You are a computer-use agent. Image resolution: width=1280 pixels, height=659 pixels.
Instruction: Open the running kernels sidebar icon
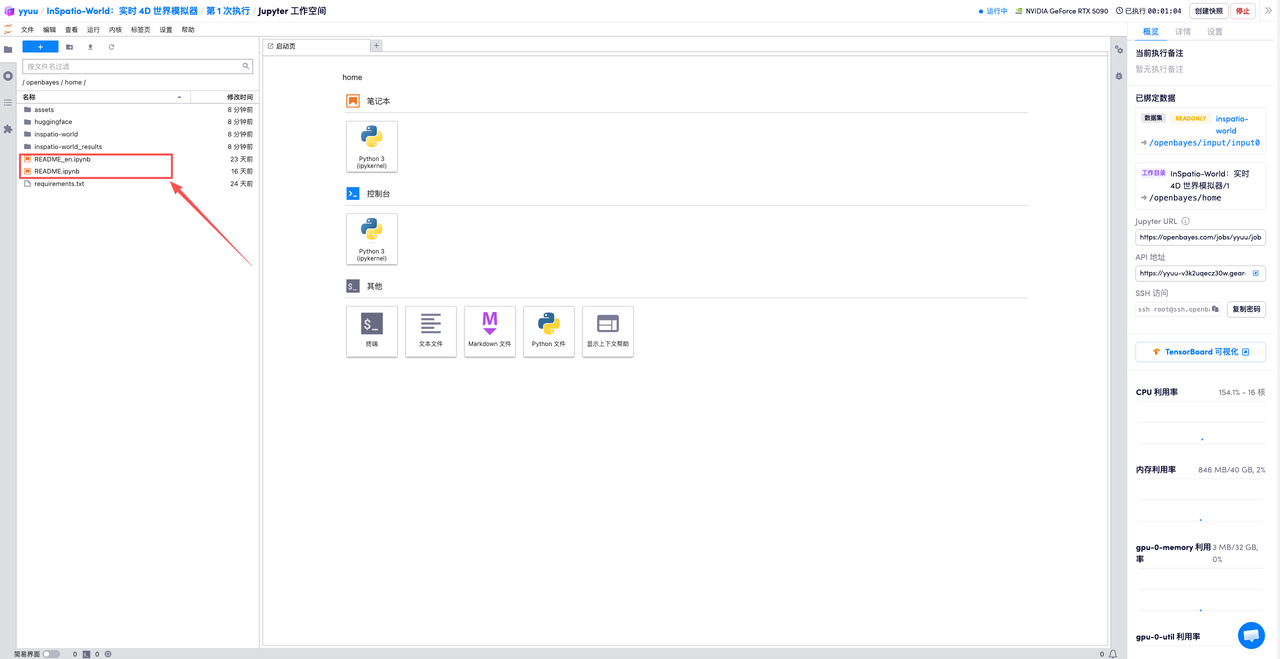click(x=8, y=76)
